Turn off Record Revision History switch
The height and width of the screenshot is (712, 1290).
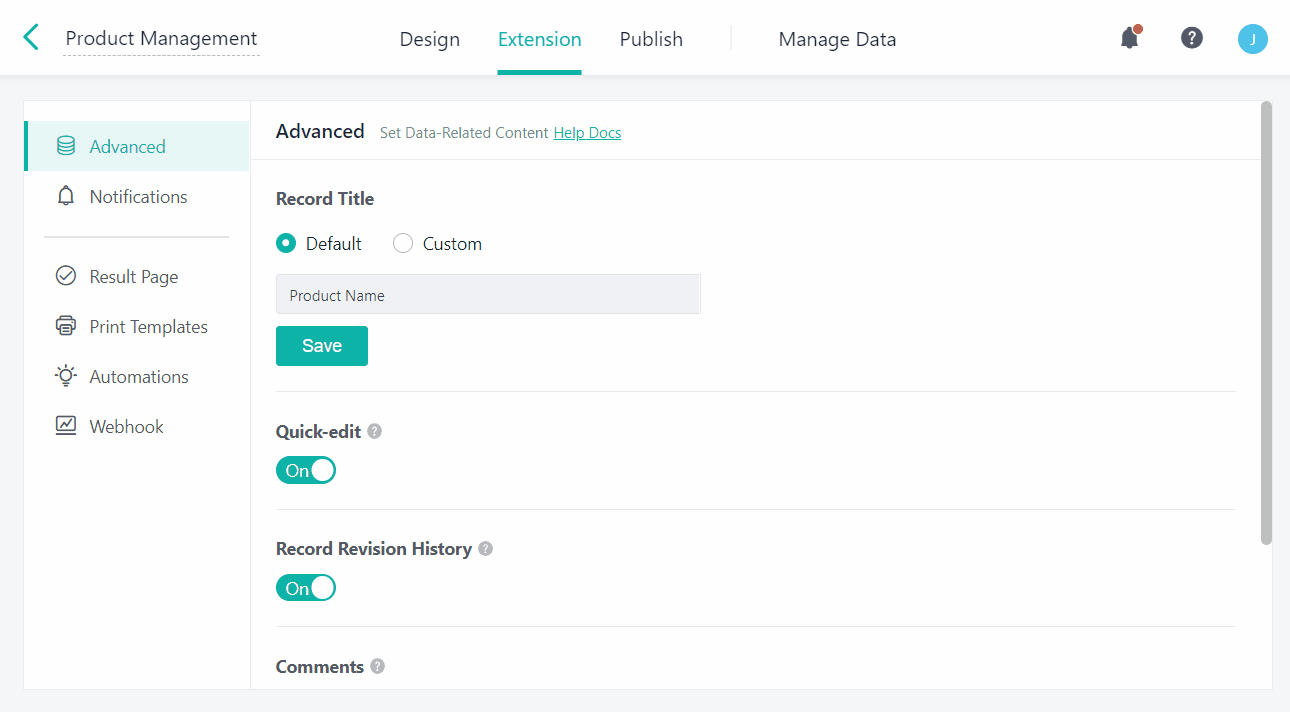(306, 588)
